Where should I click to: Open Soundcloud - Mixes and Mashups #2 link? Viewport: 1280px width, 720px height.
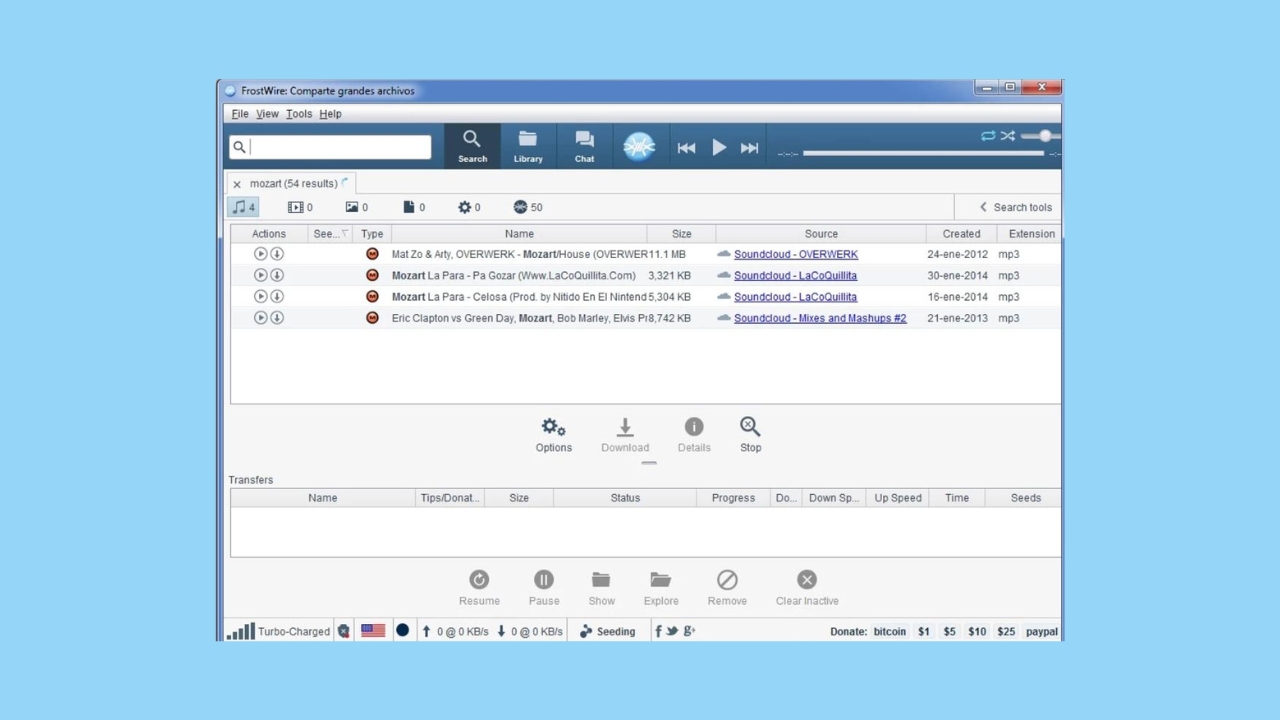(x=820, y=318)
